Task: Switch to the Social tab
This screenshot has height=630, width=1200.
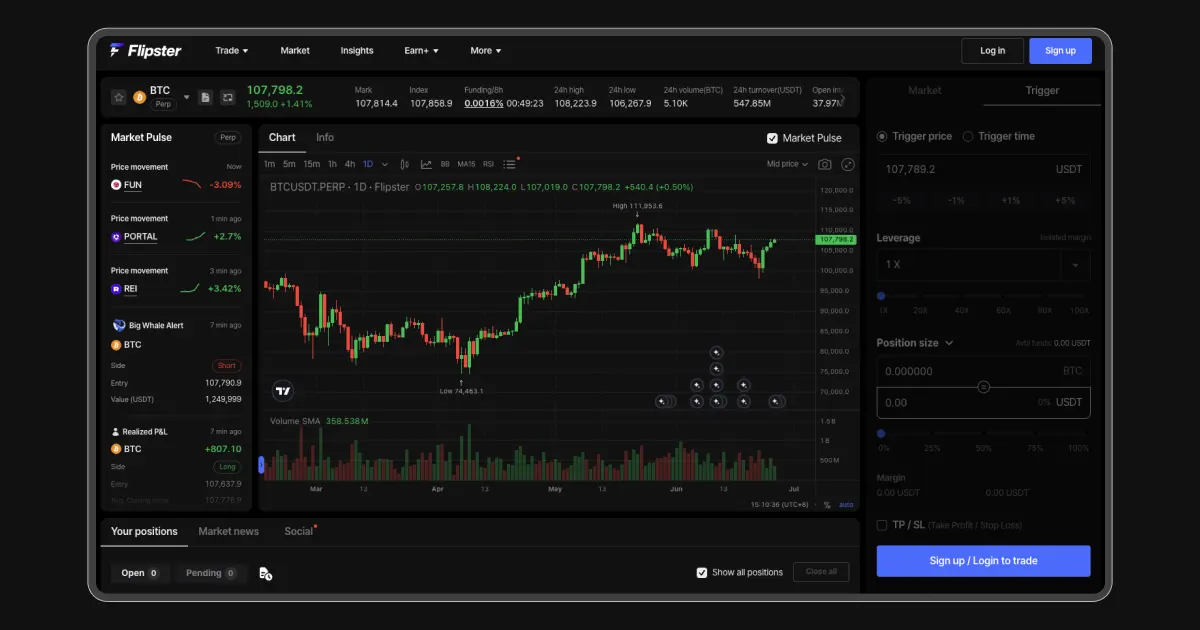Action: coord(298,531)
